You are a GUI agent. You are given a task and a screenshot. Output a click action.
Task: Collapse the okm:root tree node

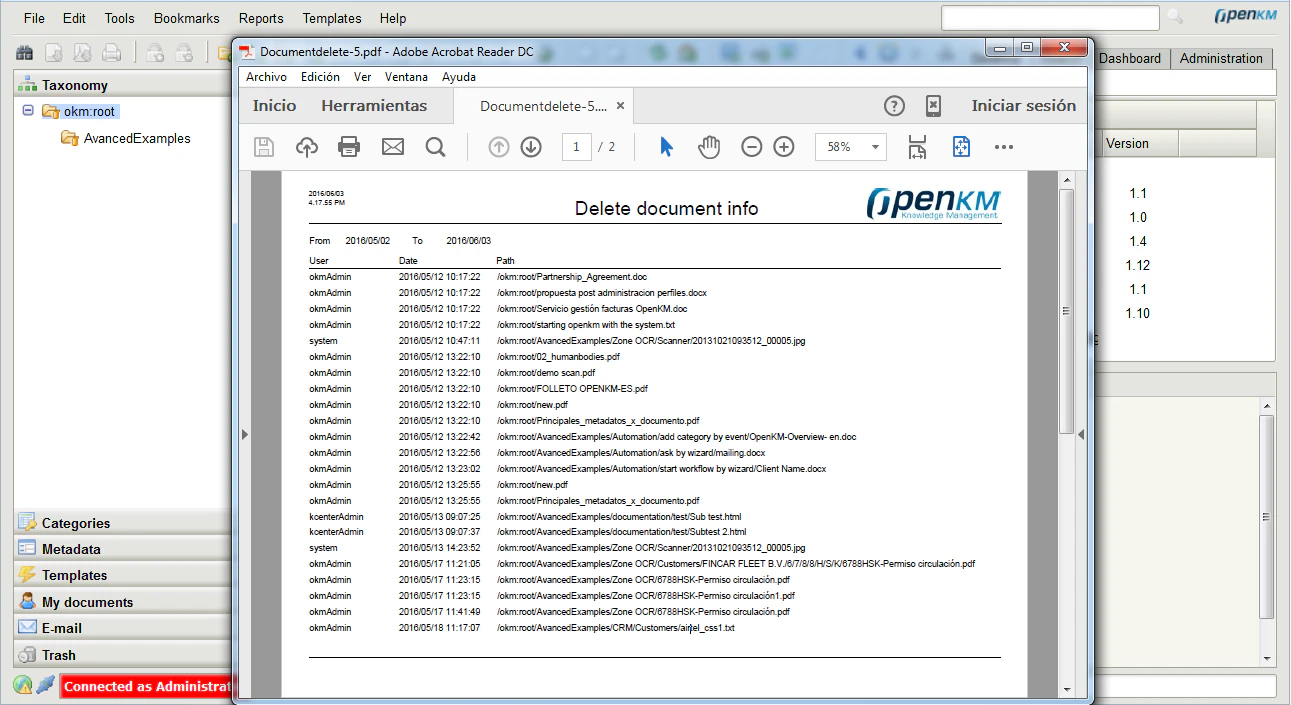coord(28,111)
